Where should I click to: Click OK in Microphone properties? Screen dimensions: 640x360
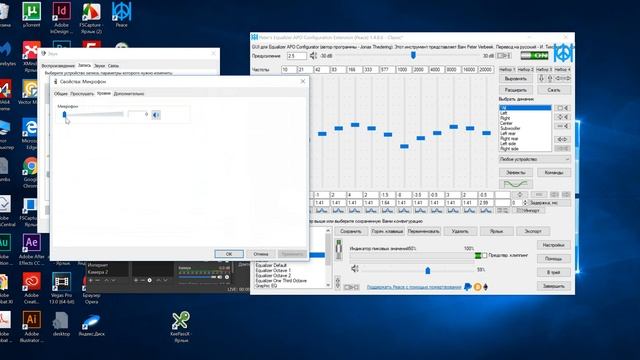229,254
